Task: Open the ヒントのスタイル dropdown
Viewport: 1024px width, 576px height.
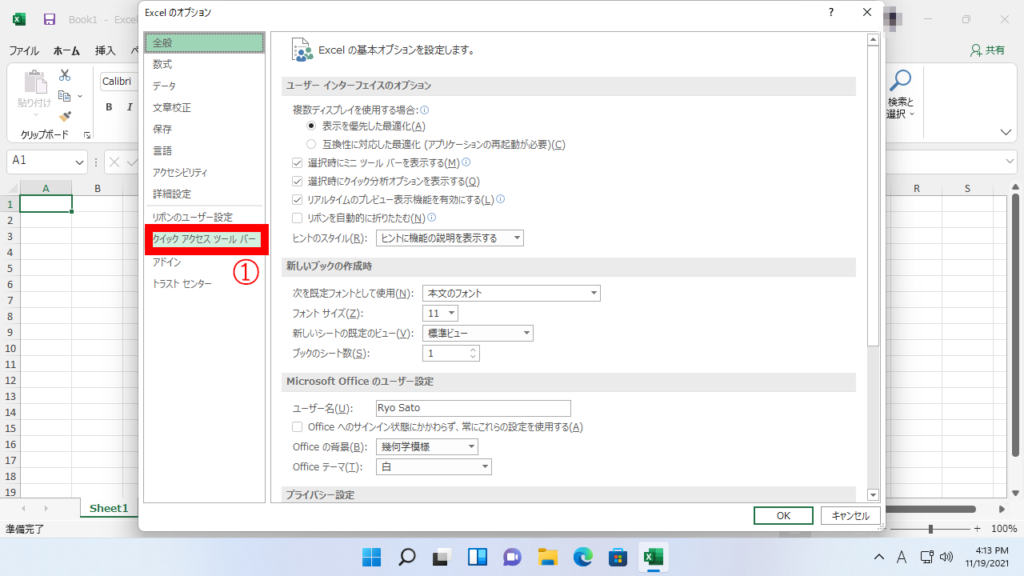Action: [x=450, y=238]
